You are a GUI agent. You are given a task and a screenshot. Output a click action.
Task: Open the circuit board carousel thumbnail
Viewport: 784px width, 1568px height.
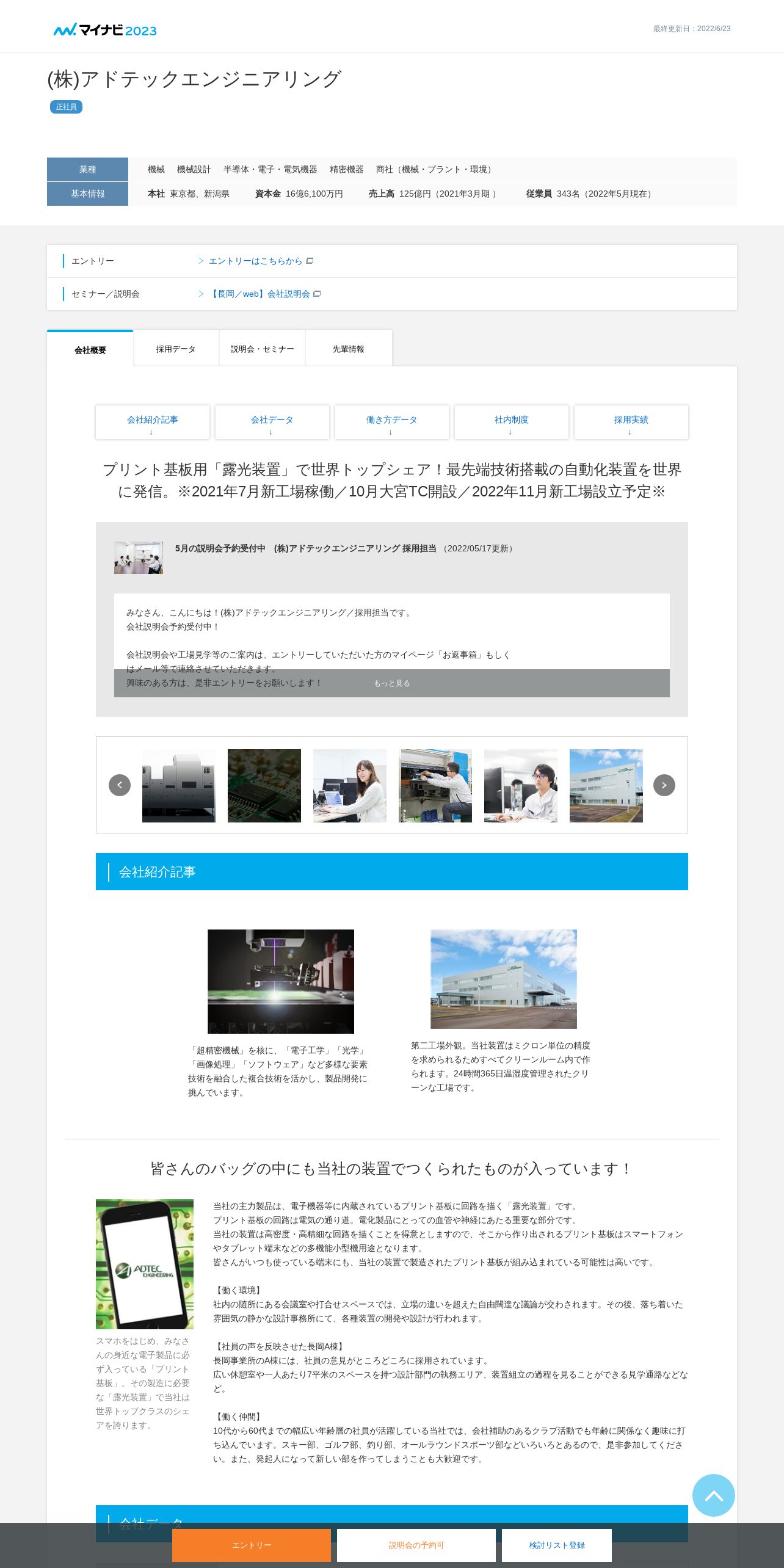pyautogui.click(x=264, y=786)
